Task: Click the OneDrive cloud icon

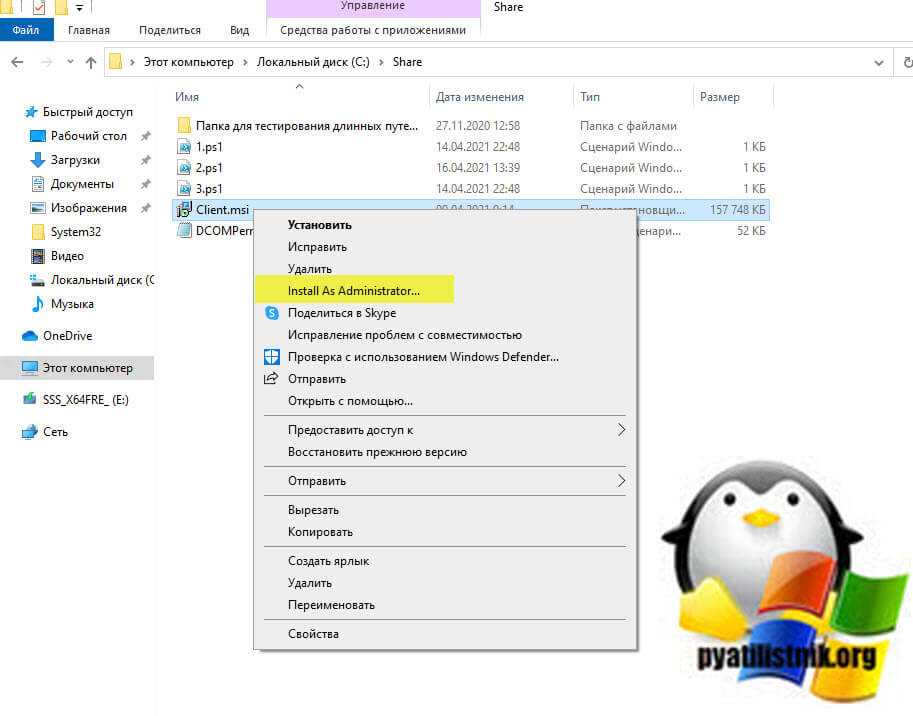Action: tap(29, 336)
